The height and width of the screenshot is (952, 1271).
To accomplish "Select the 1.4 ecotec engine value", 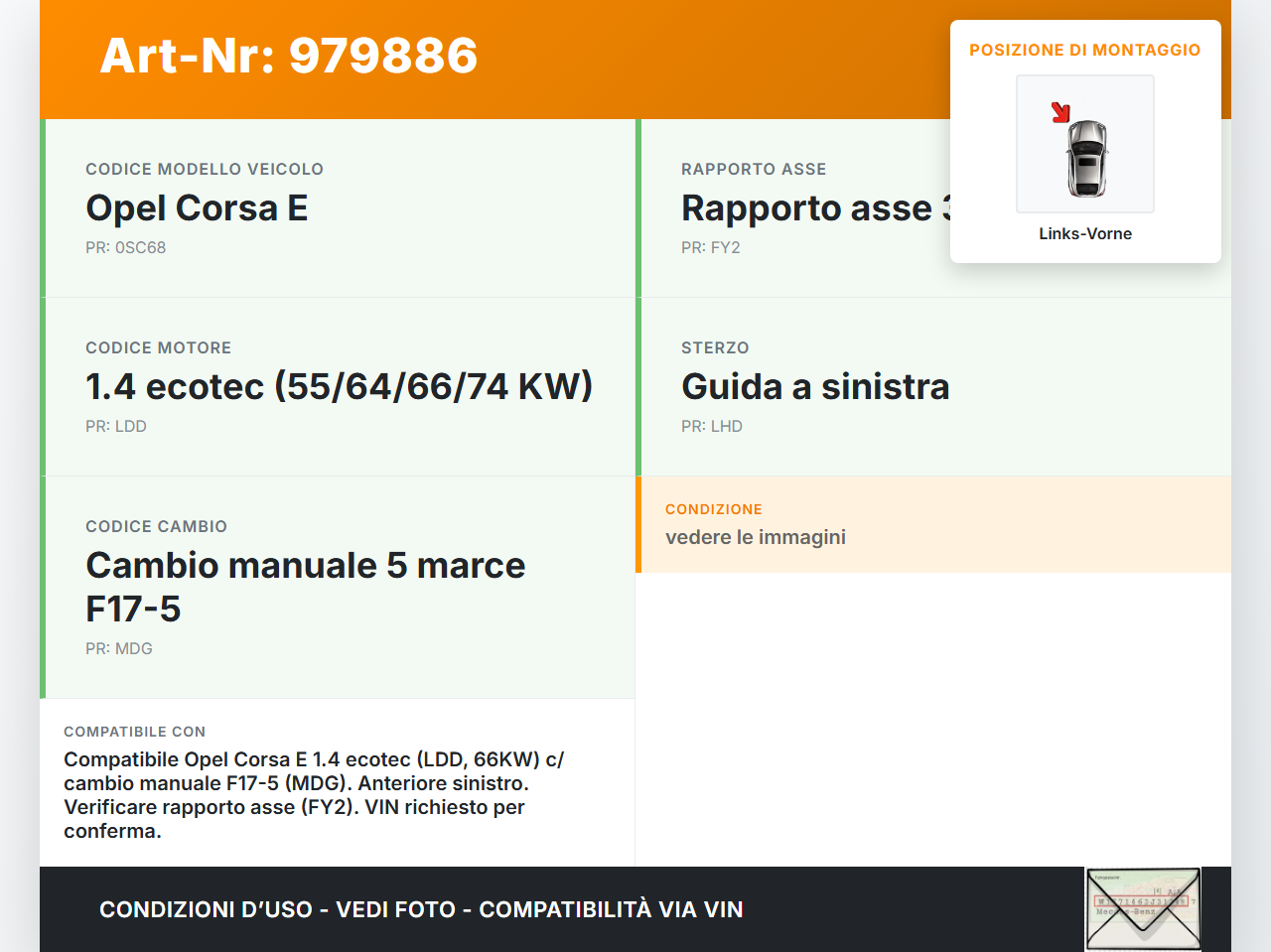I will (x=339, y=386).
